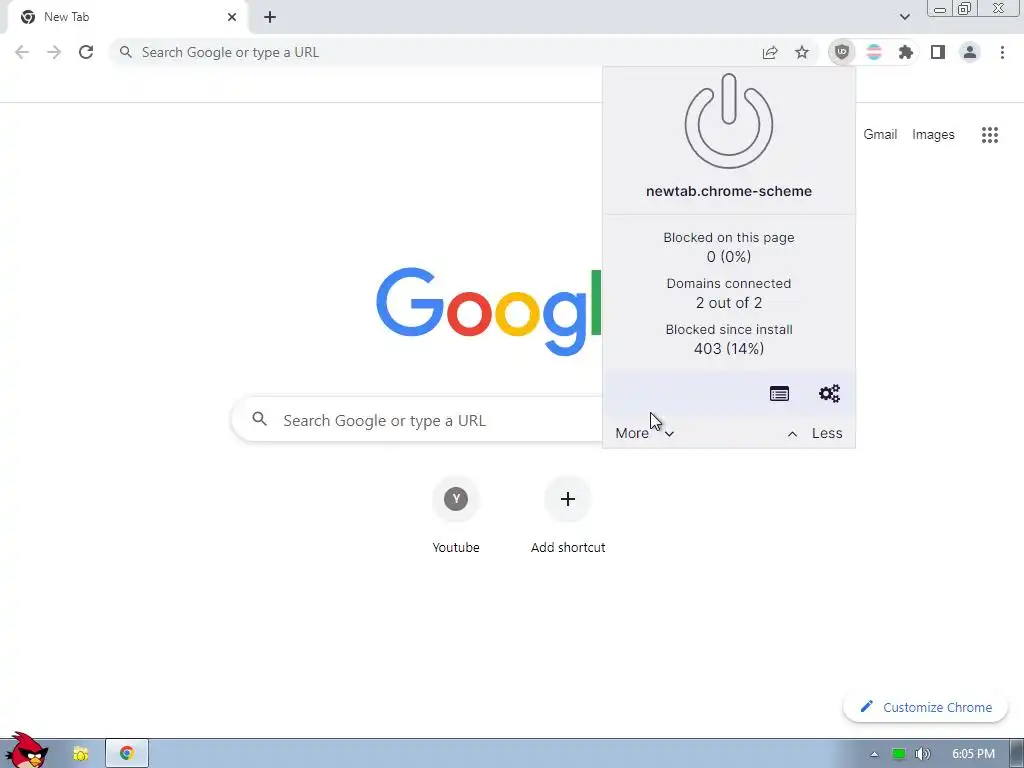
Task: Open the uBlock Origin logger icon
Action: [779, 394]
